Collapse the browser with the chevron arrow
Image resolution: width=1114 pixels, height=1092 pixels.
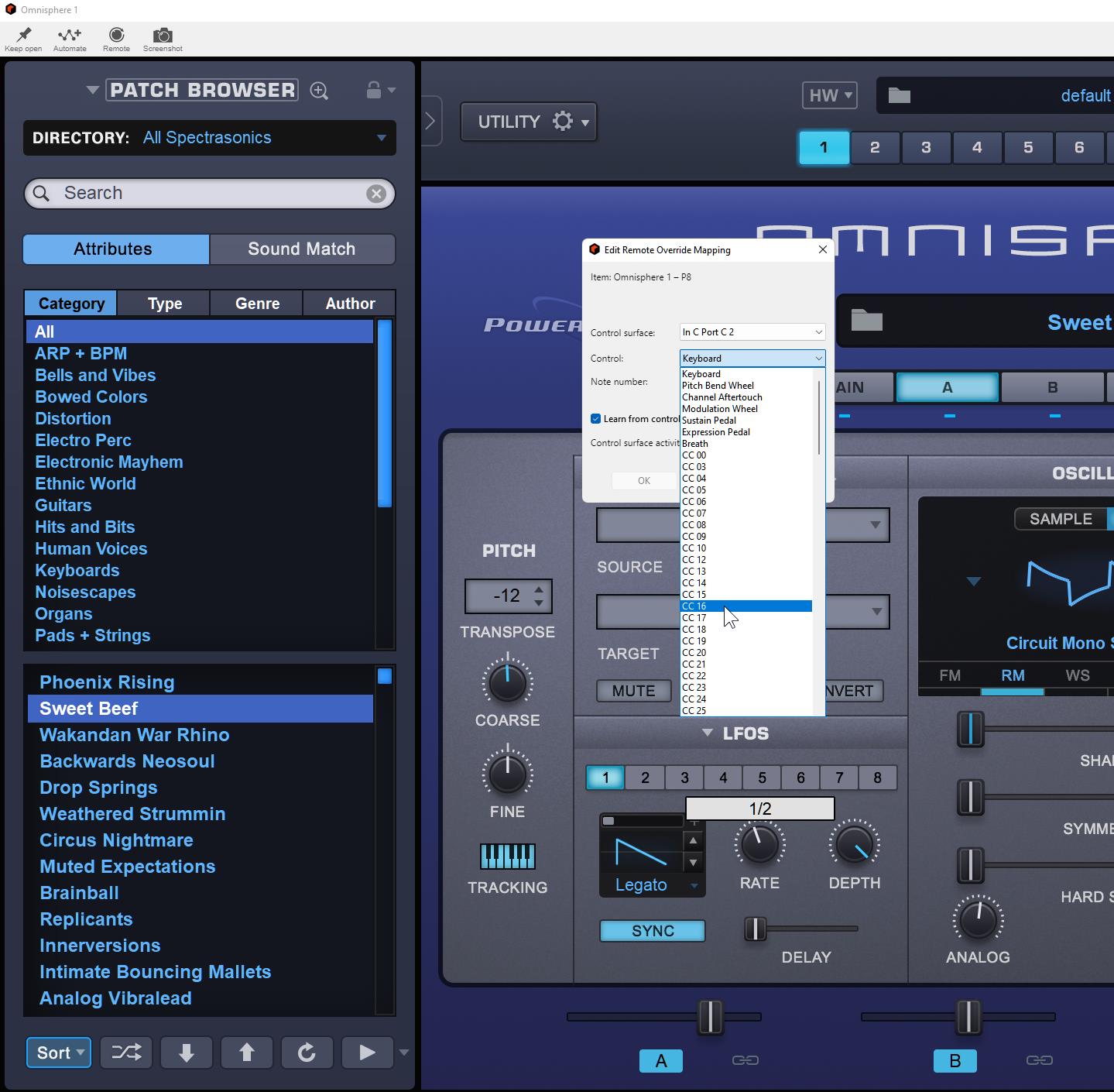[431, 121]
